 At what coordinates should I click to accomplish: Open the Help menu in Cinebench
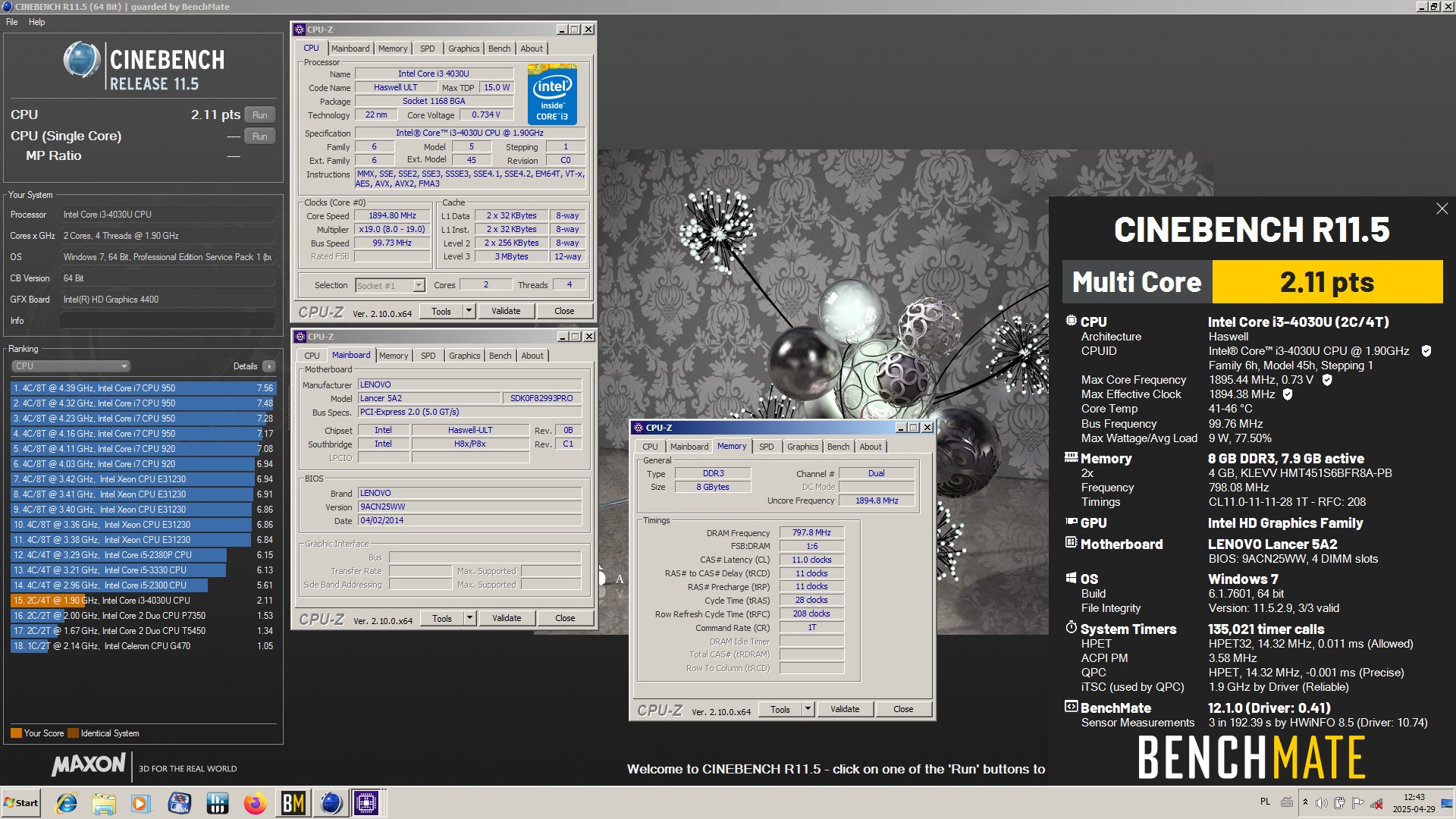tap(36, 22)
